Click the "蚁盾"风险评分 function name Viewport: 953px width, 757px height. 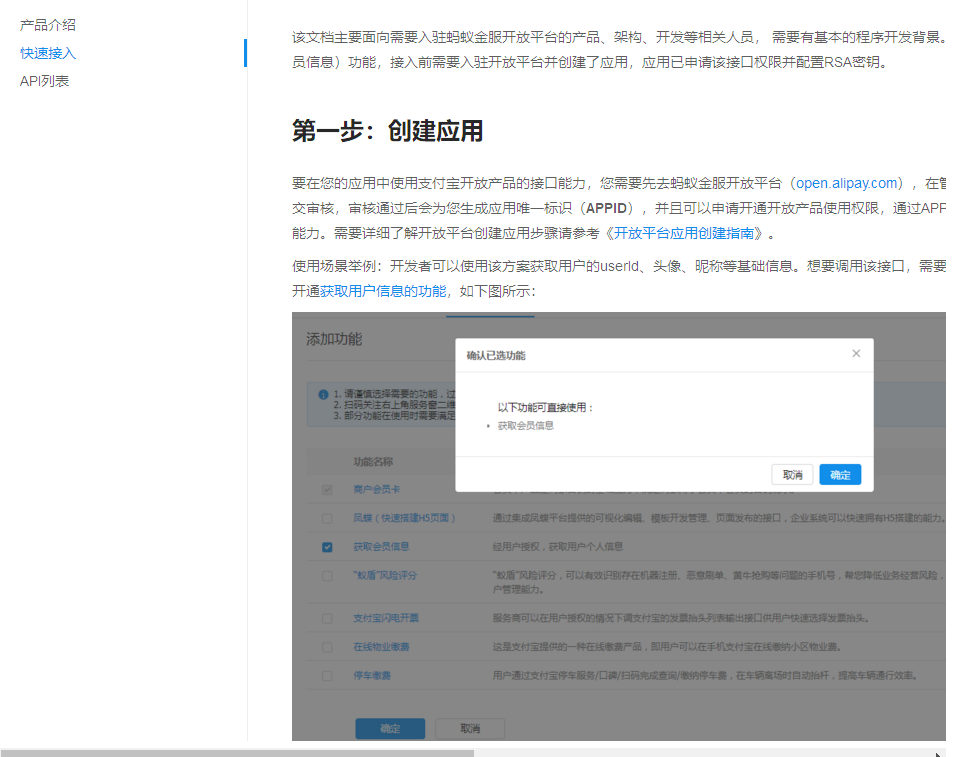(x=385, y=575)
